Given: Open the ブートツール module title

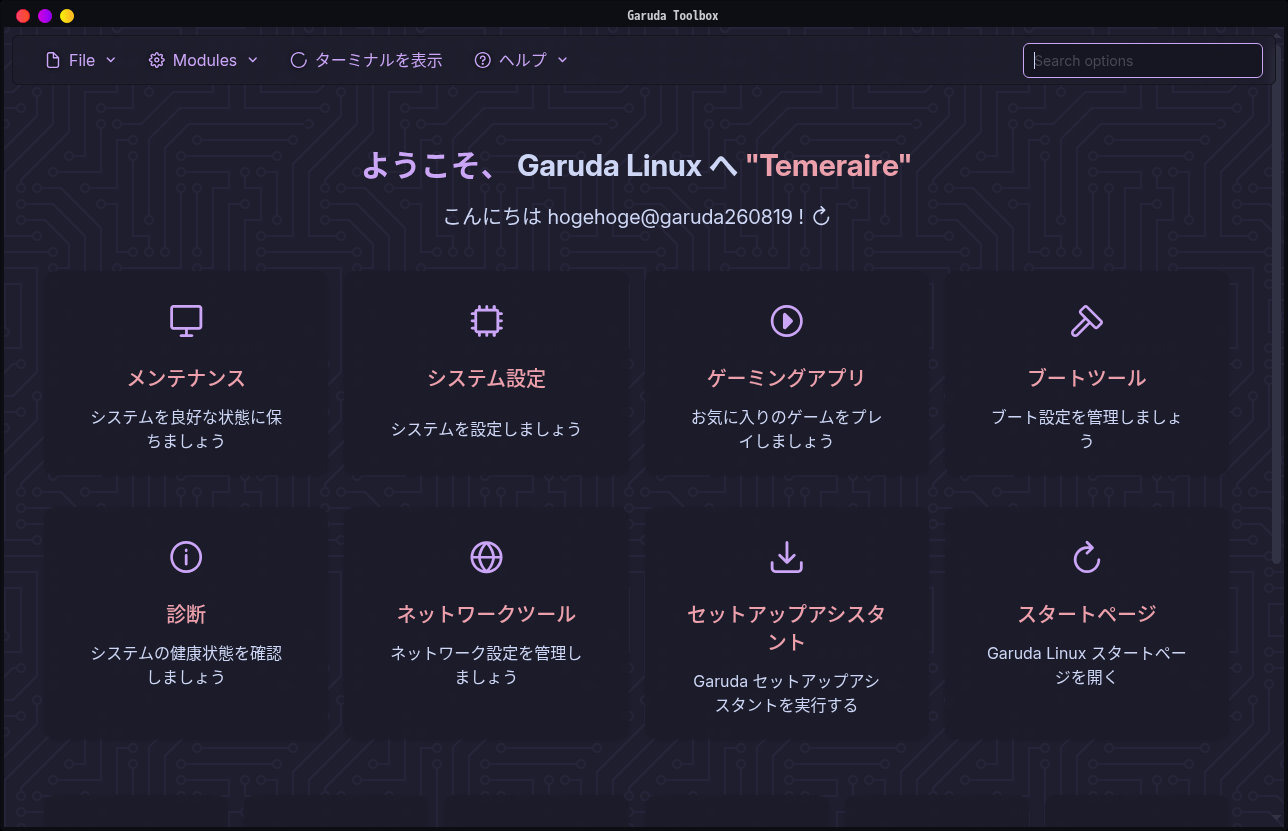Looking at the screenshot, I should [x=1086, y=378].
